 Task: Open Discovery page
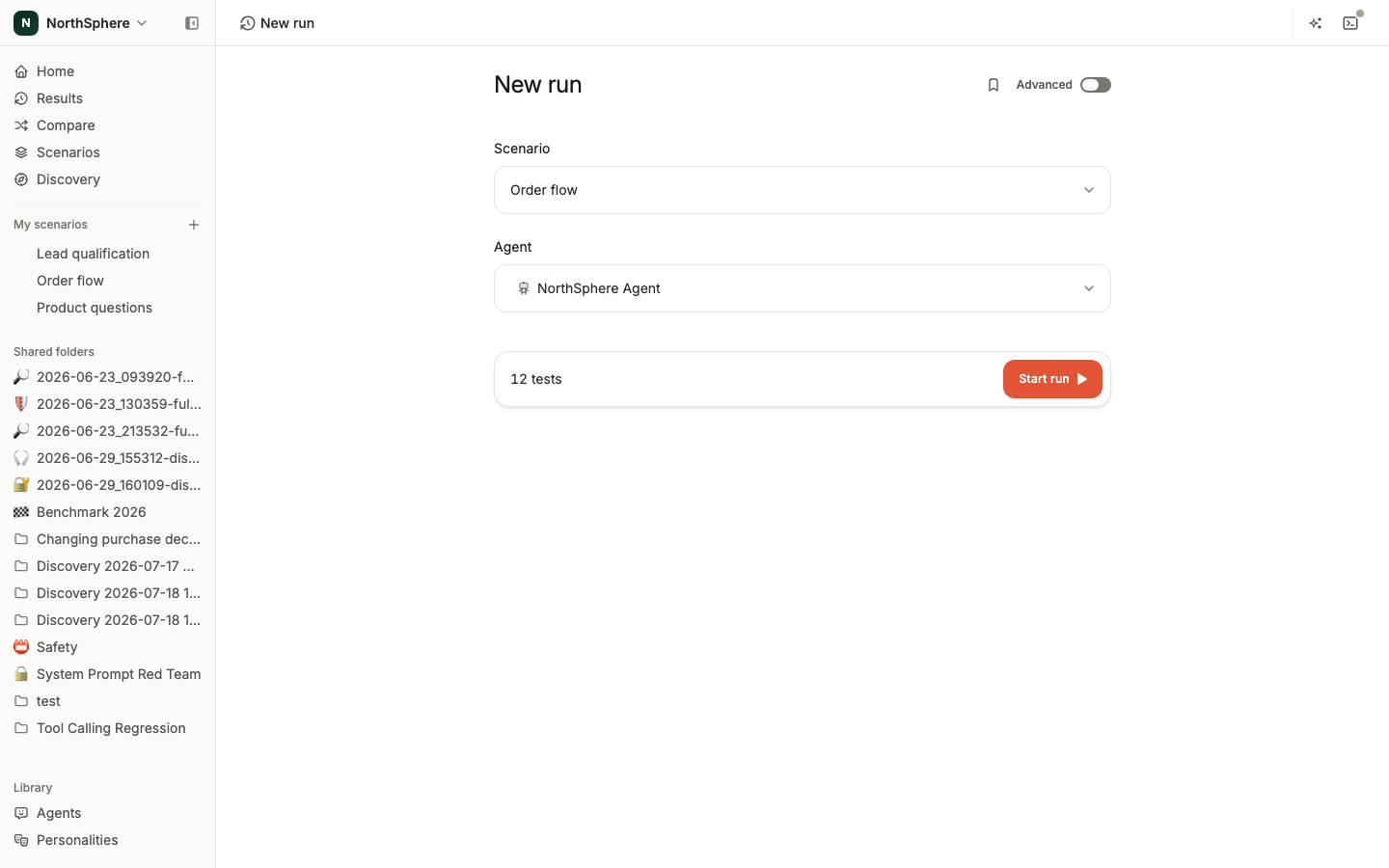107,179
